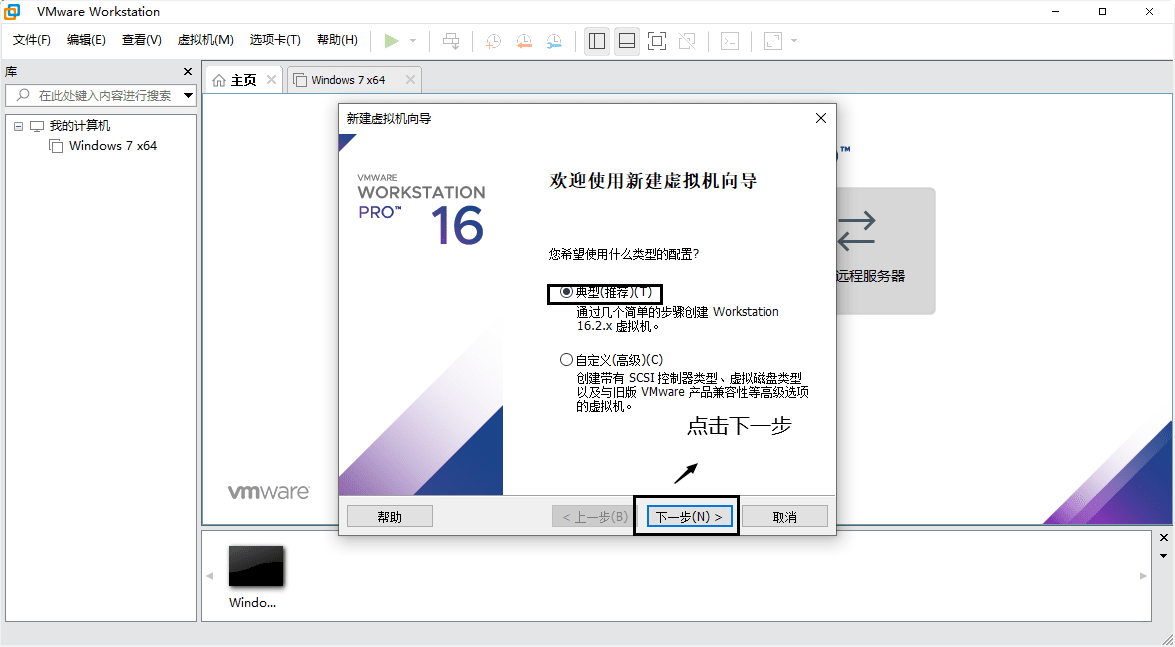Click the take snapshot toolbar icon
The width and height of the screenshot is (1175, 647).
(493, 40)
